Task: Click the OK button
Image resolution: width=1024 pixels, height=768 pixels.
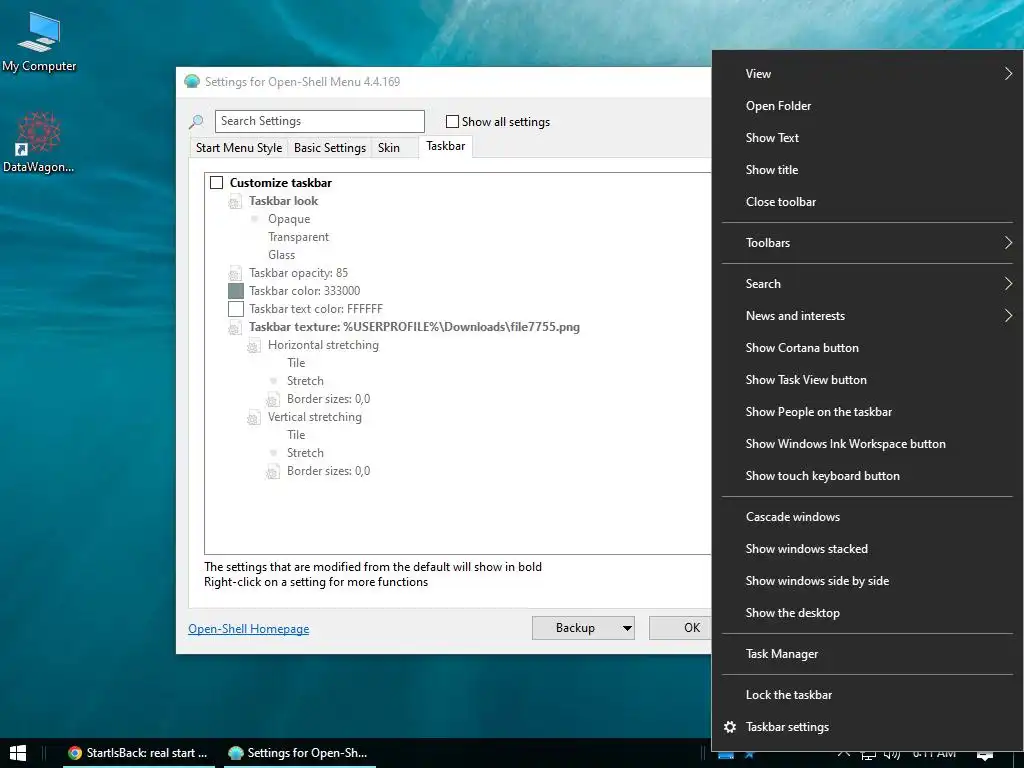Action: (680, 628)
